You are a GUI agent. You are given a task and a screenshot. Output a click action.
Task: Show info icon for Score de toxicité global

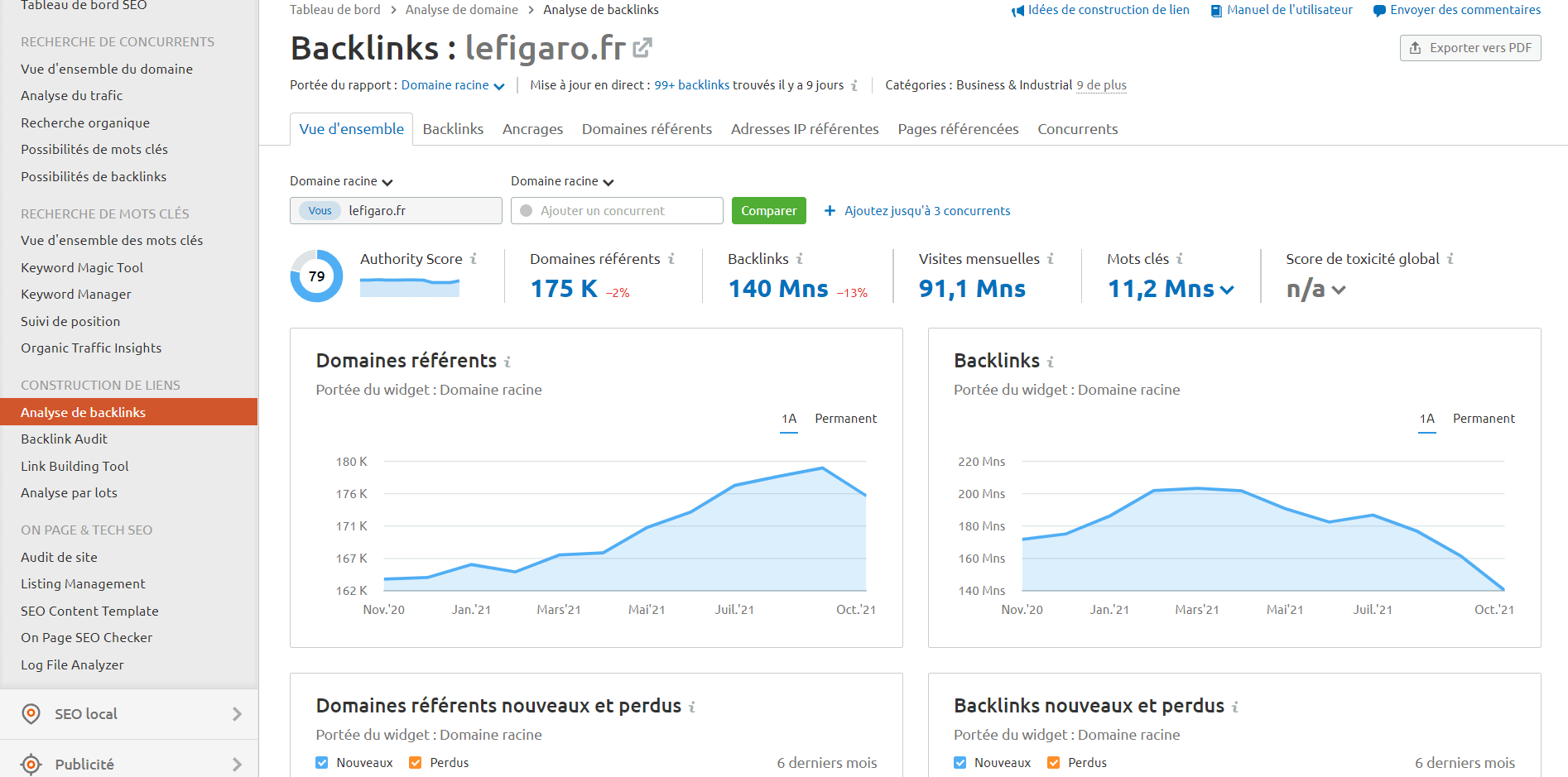click(x=1450, y=259)
